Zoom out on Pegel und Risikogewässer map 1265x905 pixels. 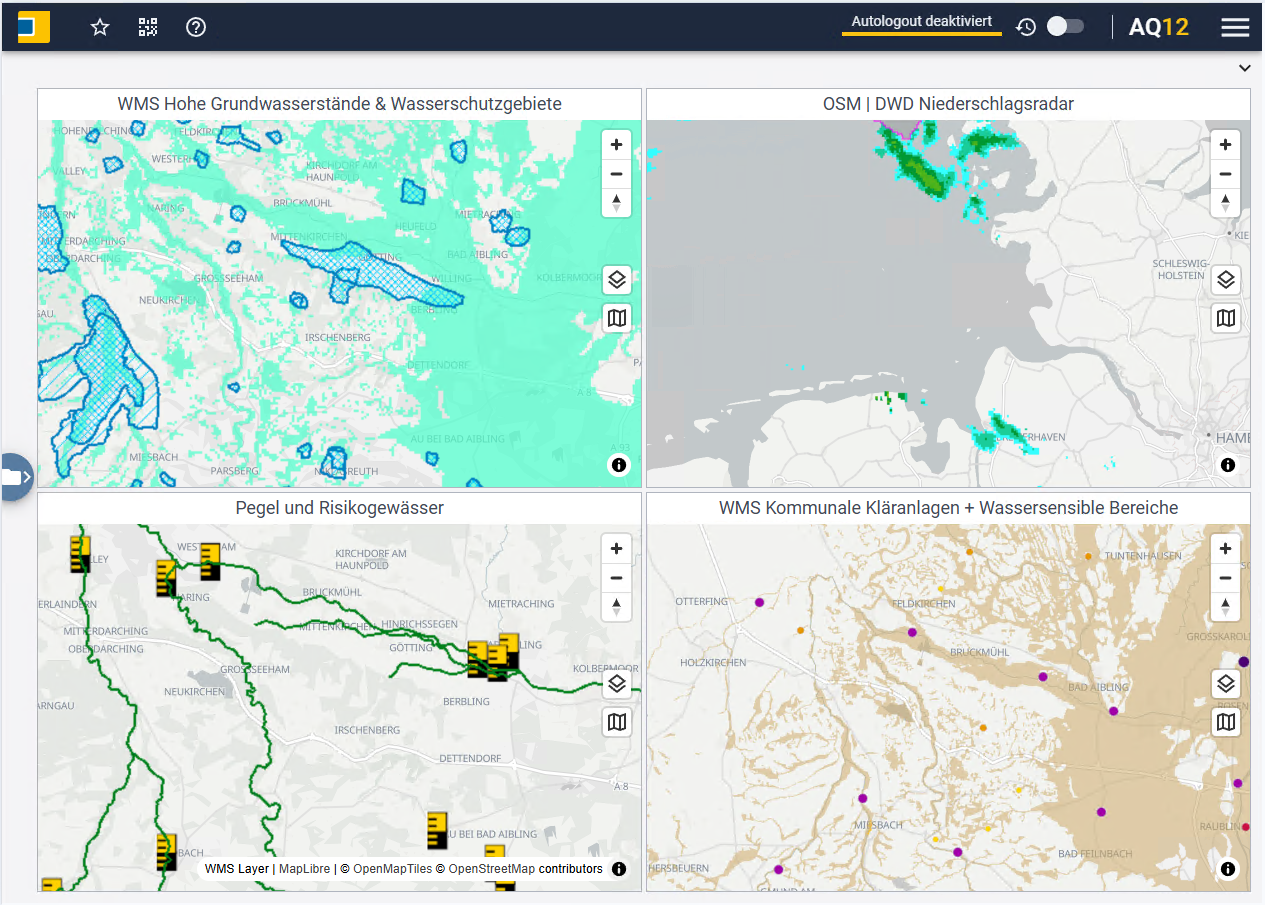[617, 578]
